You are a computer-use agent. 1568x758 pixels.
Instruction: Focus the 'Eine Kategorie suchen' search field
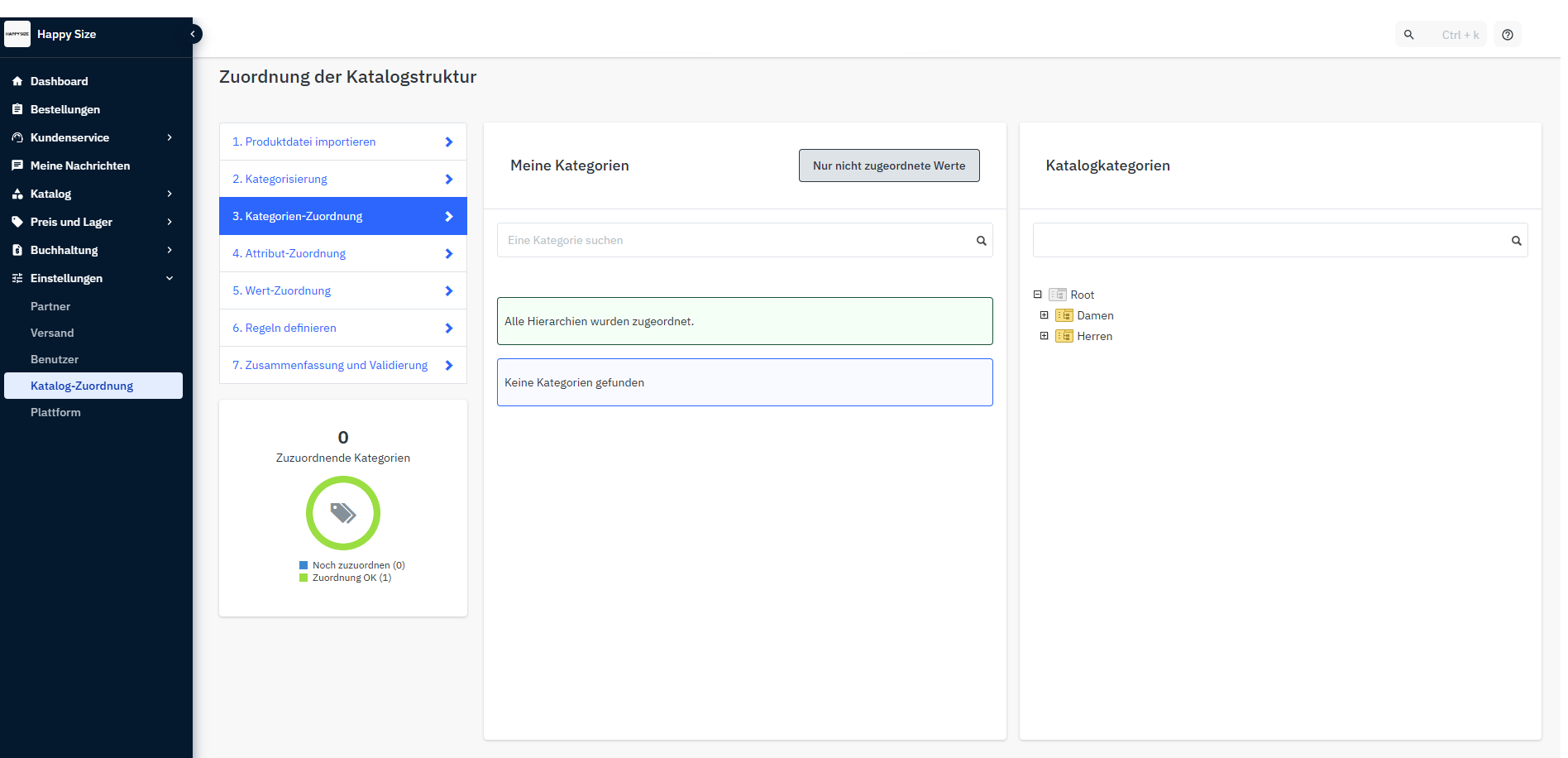click(736, 240)
